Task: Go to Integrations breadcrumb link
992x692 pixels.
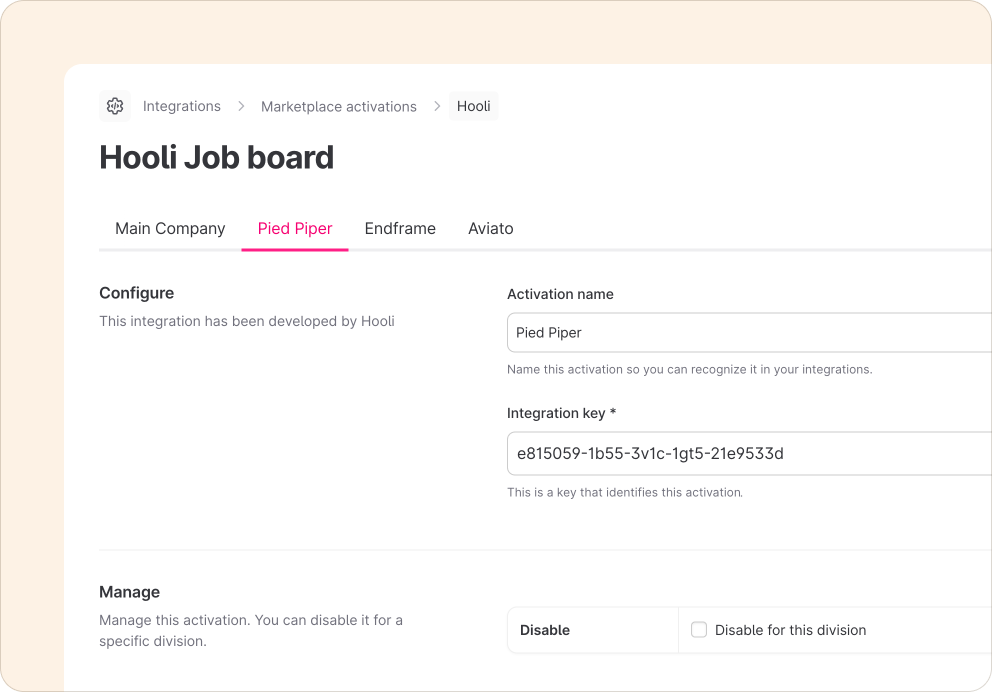Action: coord(182,106)
